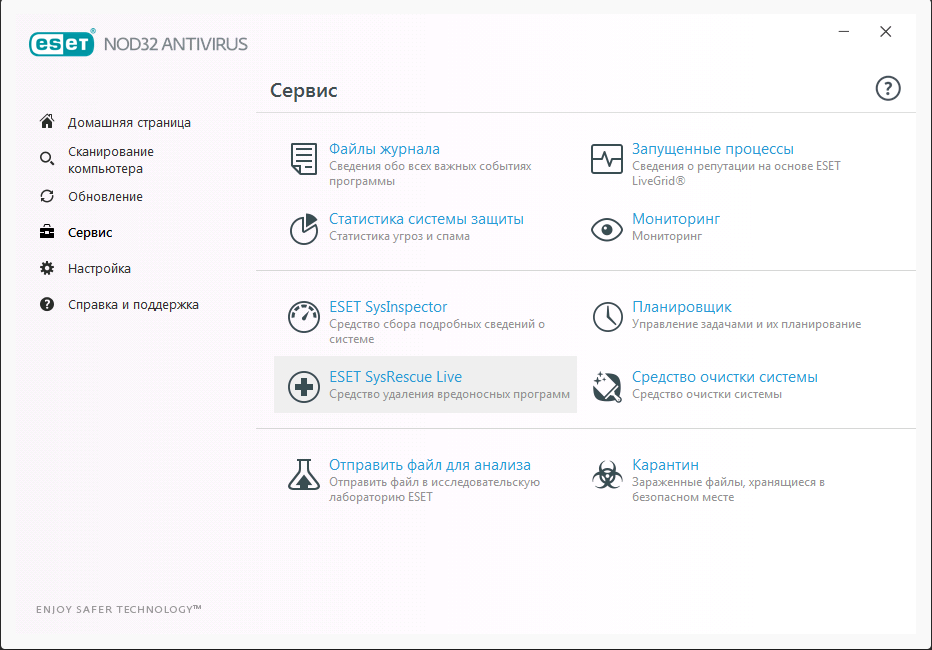Click the ESET logo in the header

tap(62, 43)
